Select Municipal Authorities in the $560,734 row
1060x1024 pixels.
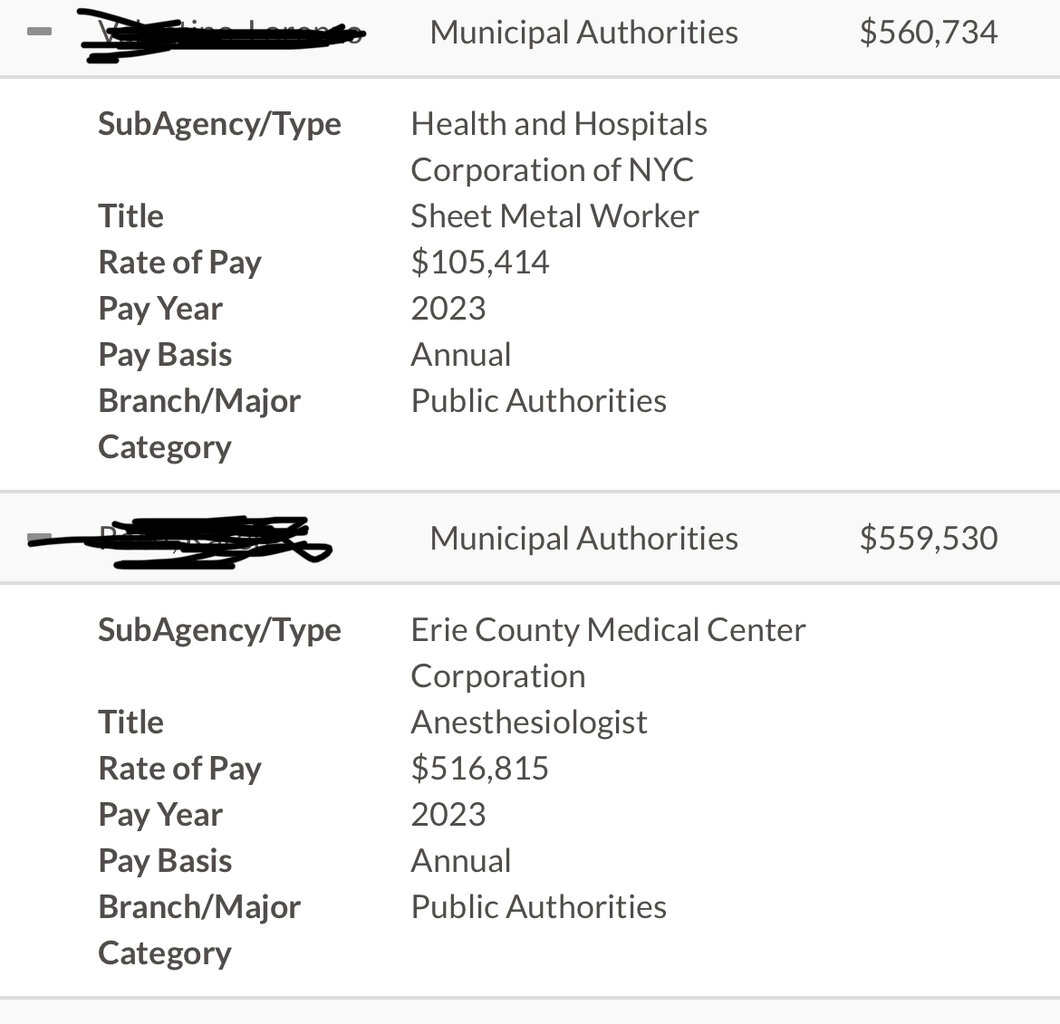pos(584,32)
